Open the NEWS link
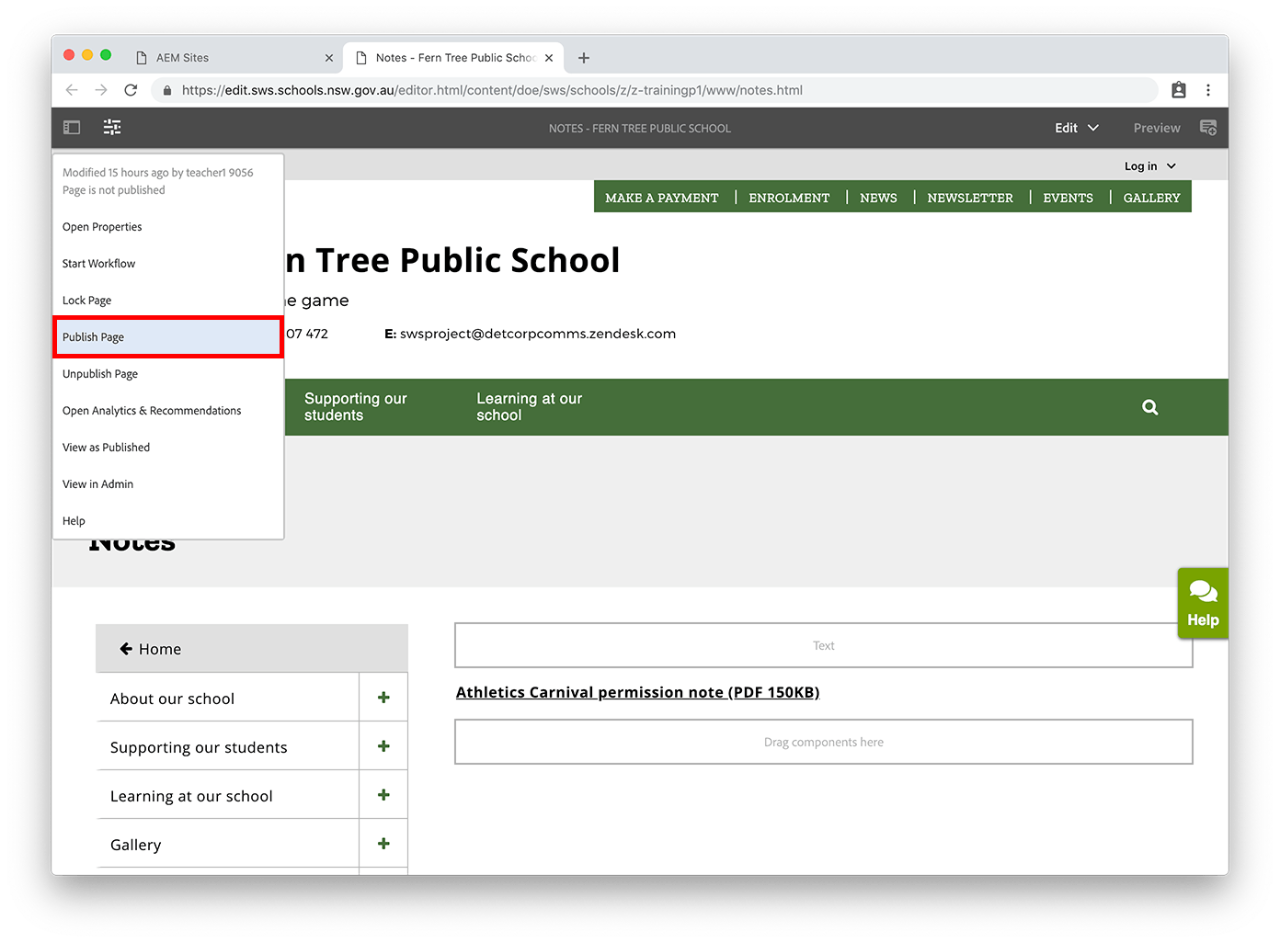This screenshot has width=1280, height=943. pos(878,198)
